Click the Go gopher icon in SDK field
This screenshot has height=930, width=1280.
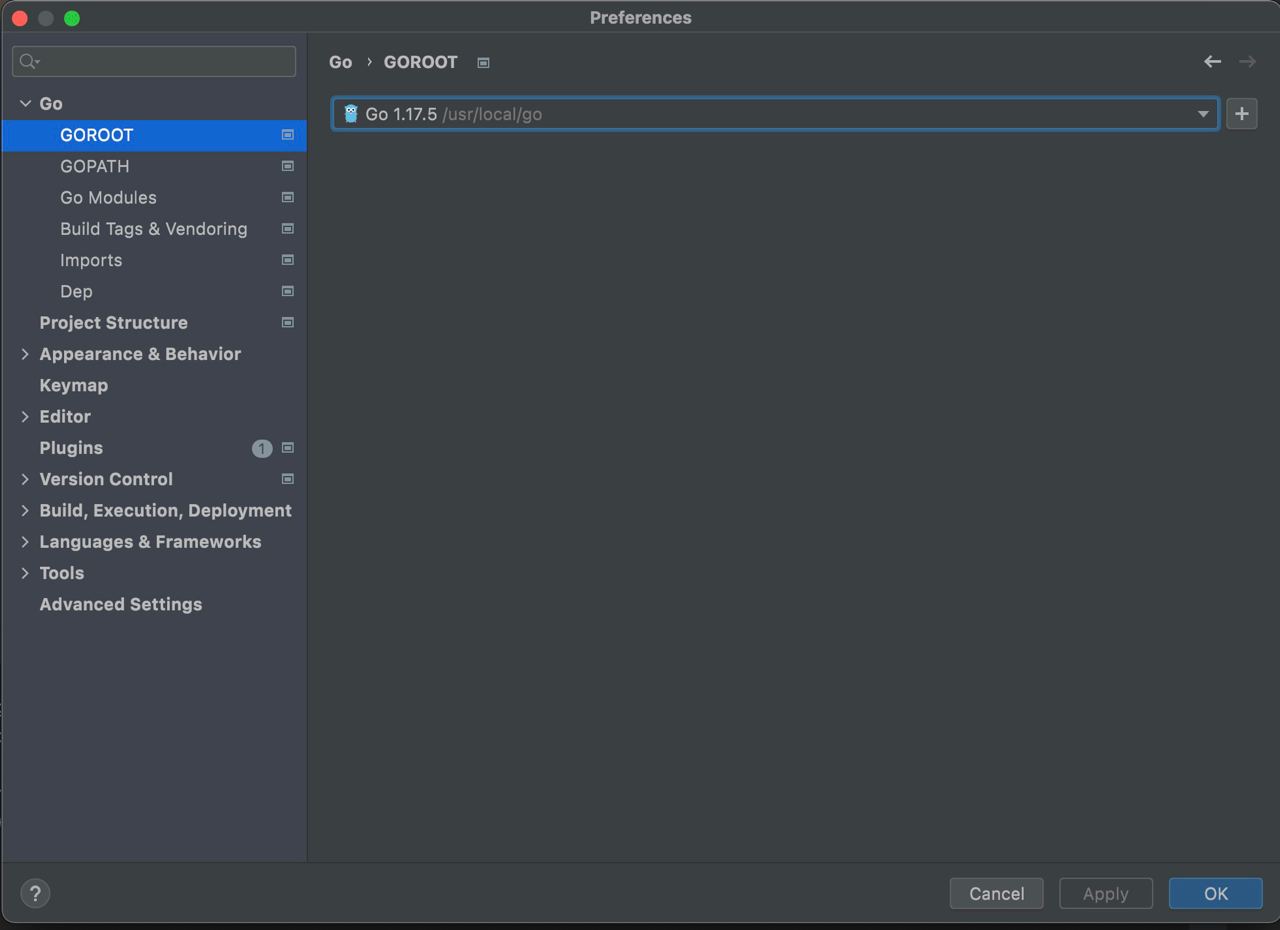(x=350, y=114)
